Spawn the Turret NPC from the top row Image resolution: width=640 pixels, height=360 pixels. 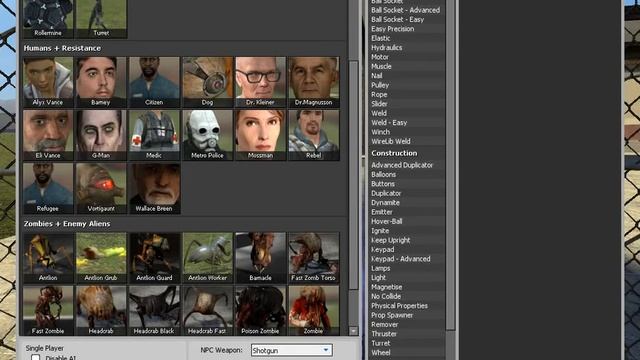(101, 19)
